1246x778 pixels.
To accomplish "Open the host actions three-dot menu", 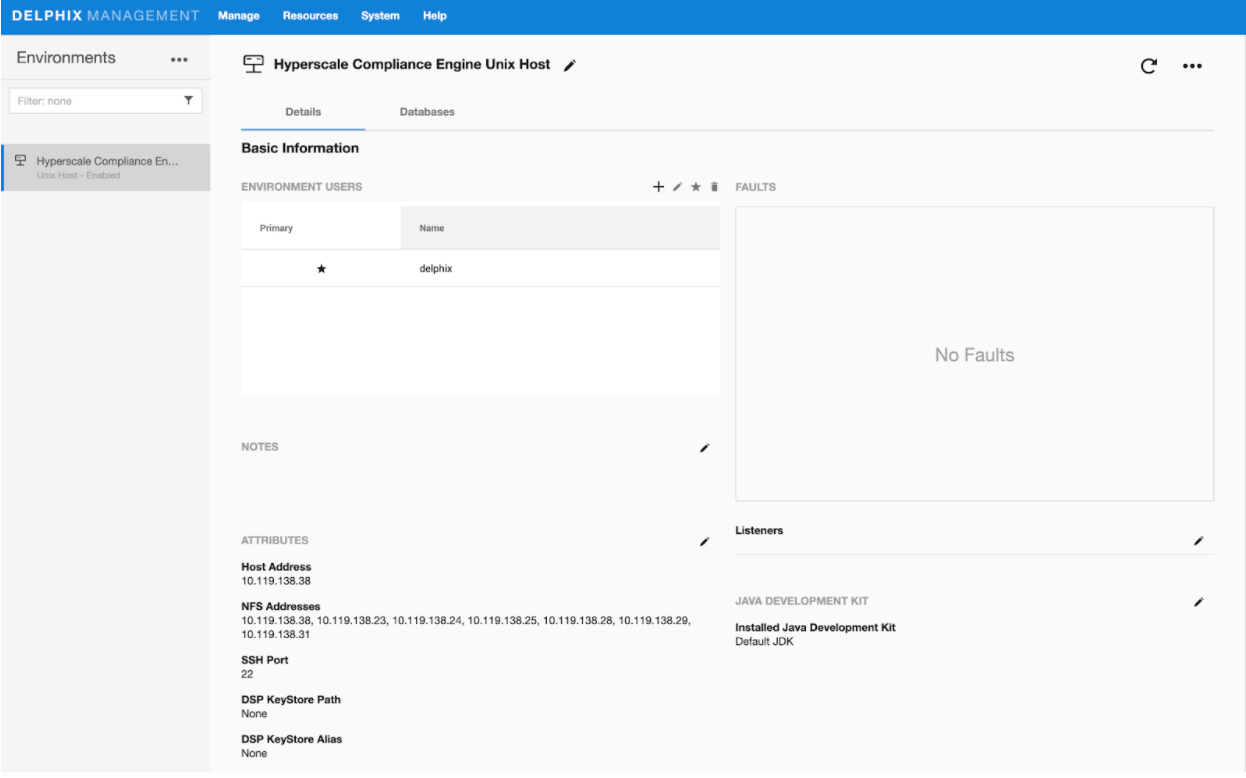I will tap(1192, 66).
